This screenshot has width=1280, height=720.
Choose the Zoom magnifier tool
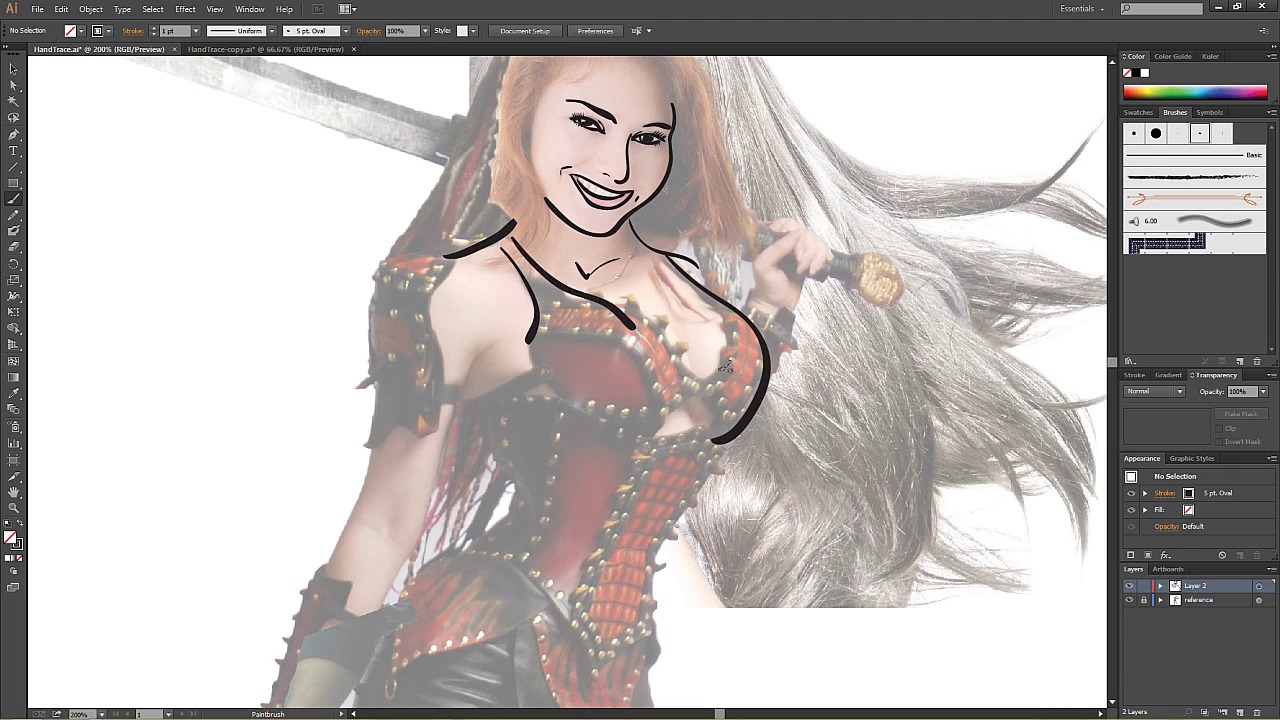[x=13, y=508]
